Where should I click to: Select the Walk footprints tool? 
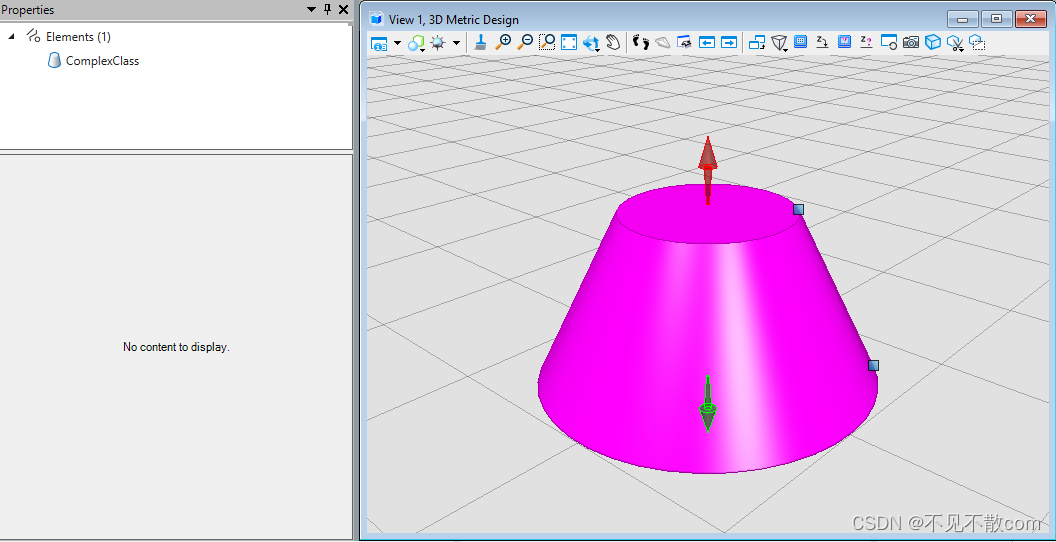pos(641,43)
